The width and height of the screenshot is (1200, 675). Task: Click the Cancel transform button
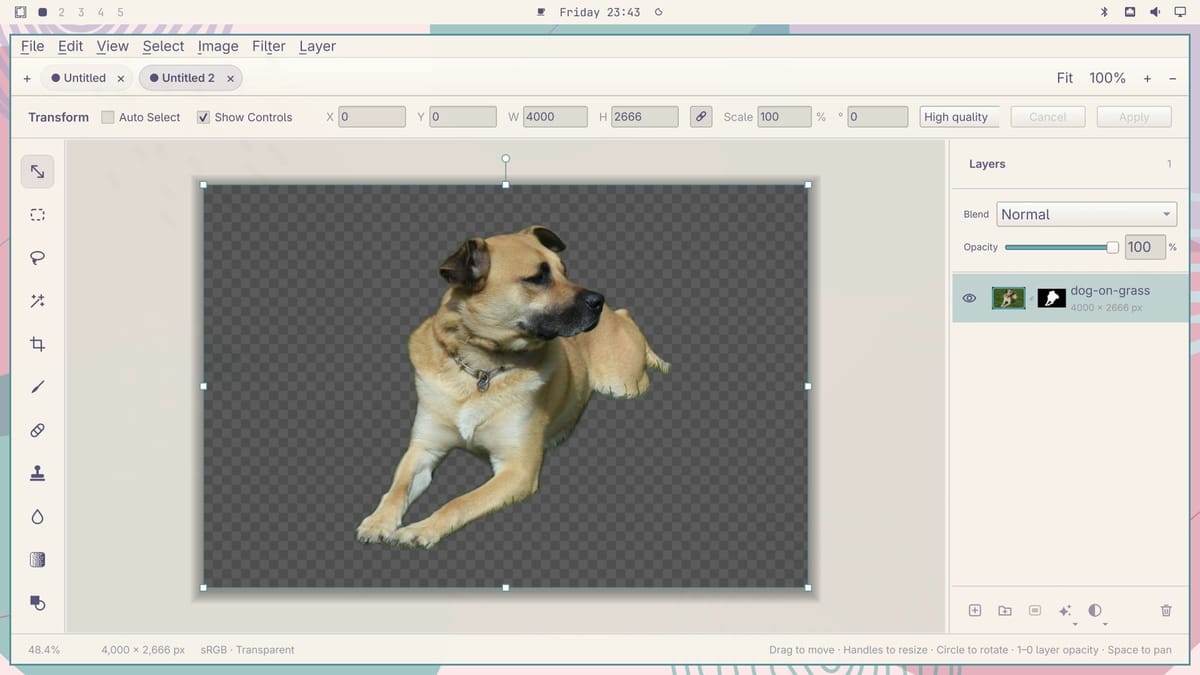[1048, 117]
